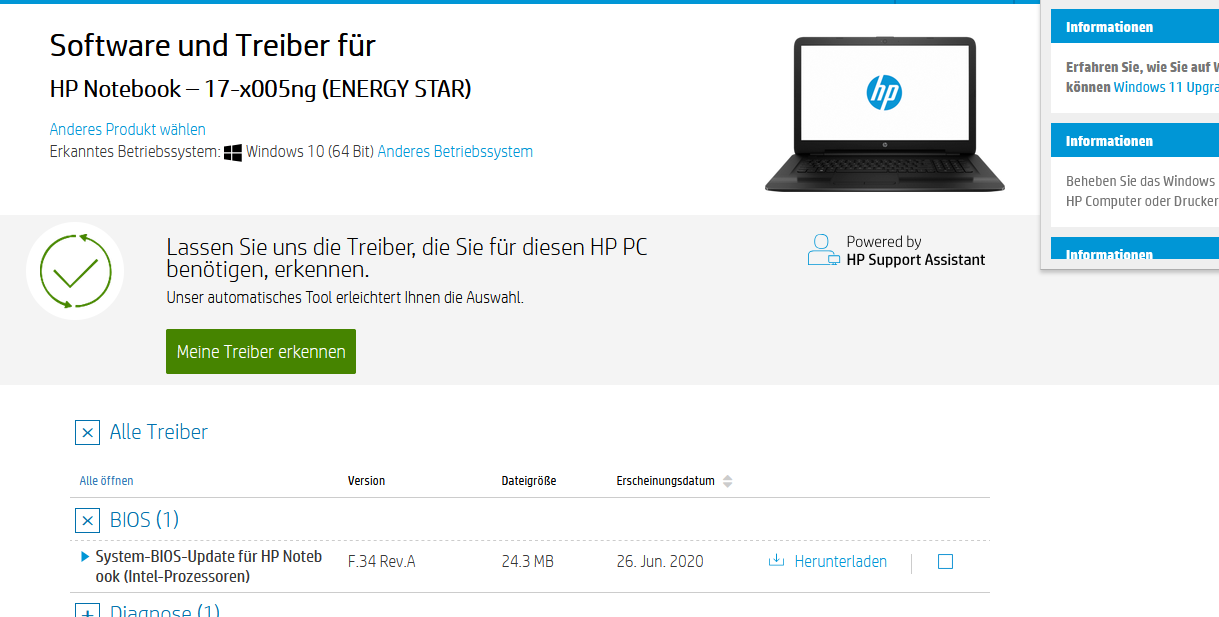Click the Dateigröße column header
Image resolution: width=1219 pixels, height=617 pixels.
pos(529,481)
